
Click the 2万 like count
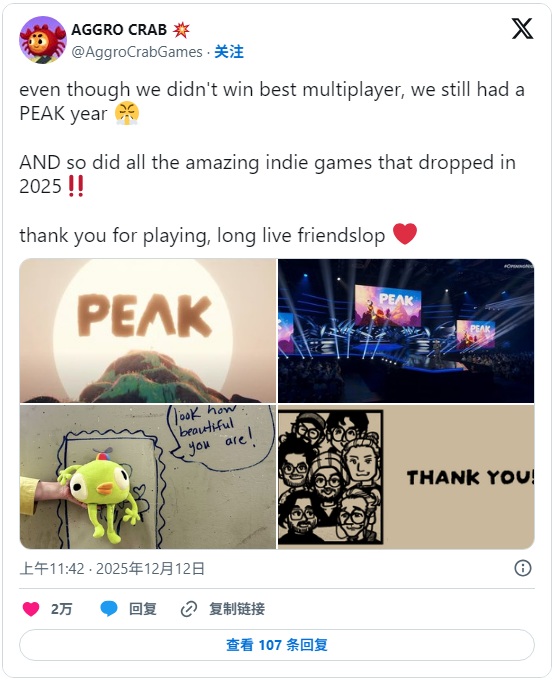coord(62,609)
